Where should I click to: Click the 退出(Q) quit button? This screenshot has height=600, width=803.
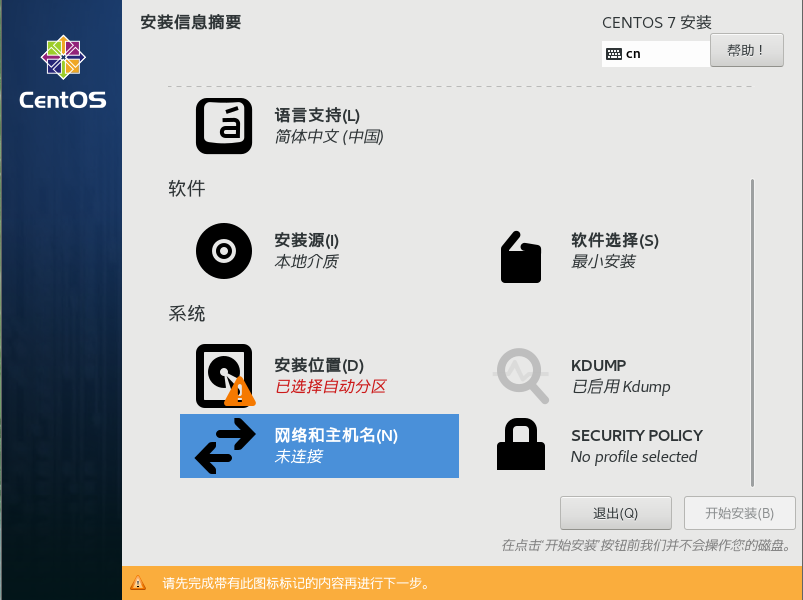click(x=616, y=513)
